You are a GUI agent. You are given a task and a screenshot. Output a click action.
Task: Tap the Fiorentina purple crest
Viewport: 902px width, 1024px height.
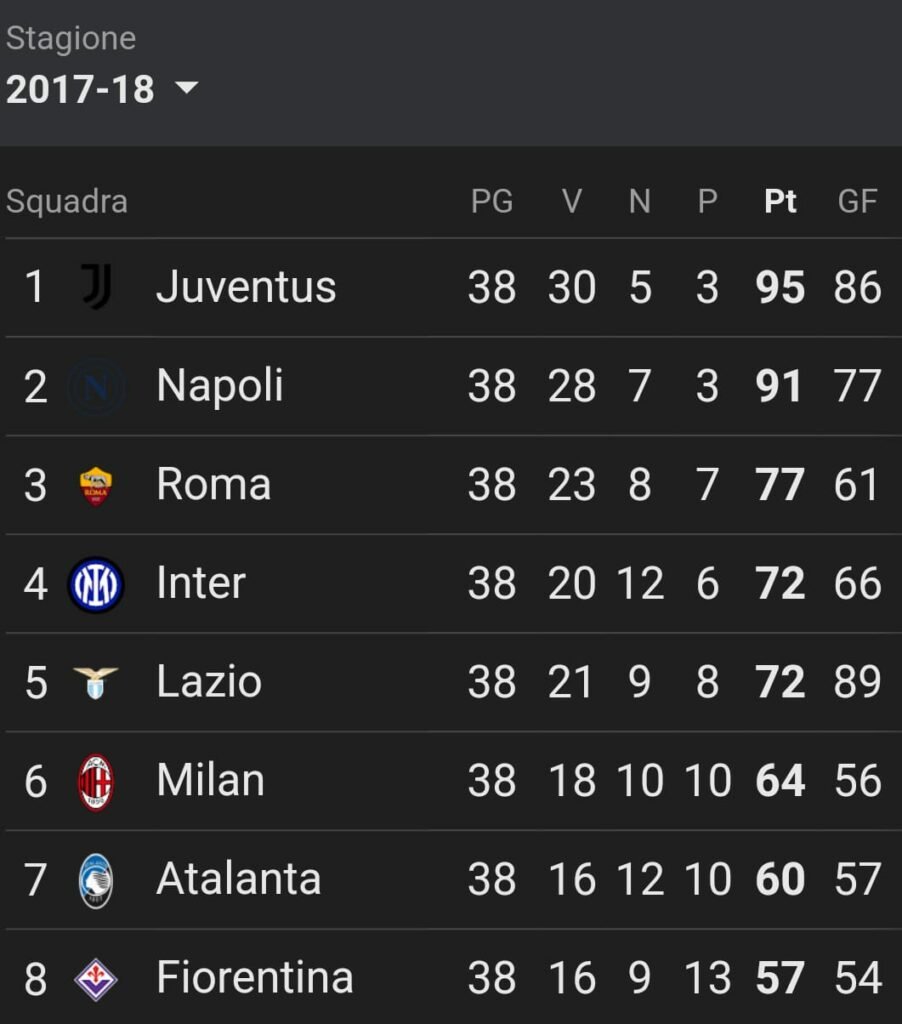[x=96, y=979]
